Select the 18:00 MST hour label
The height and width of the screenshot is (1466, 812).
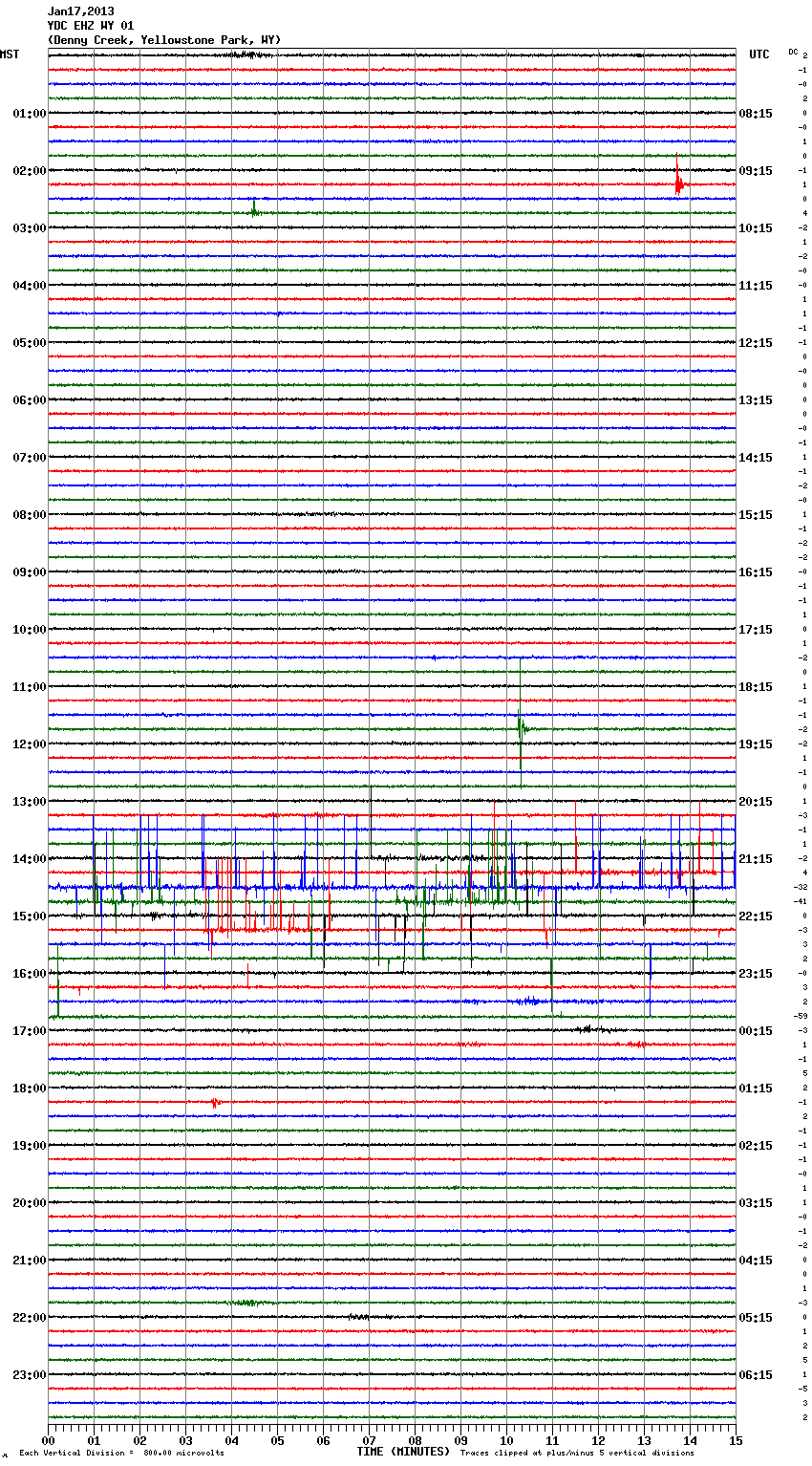tap(29, 1089)
